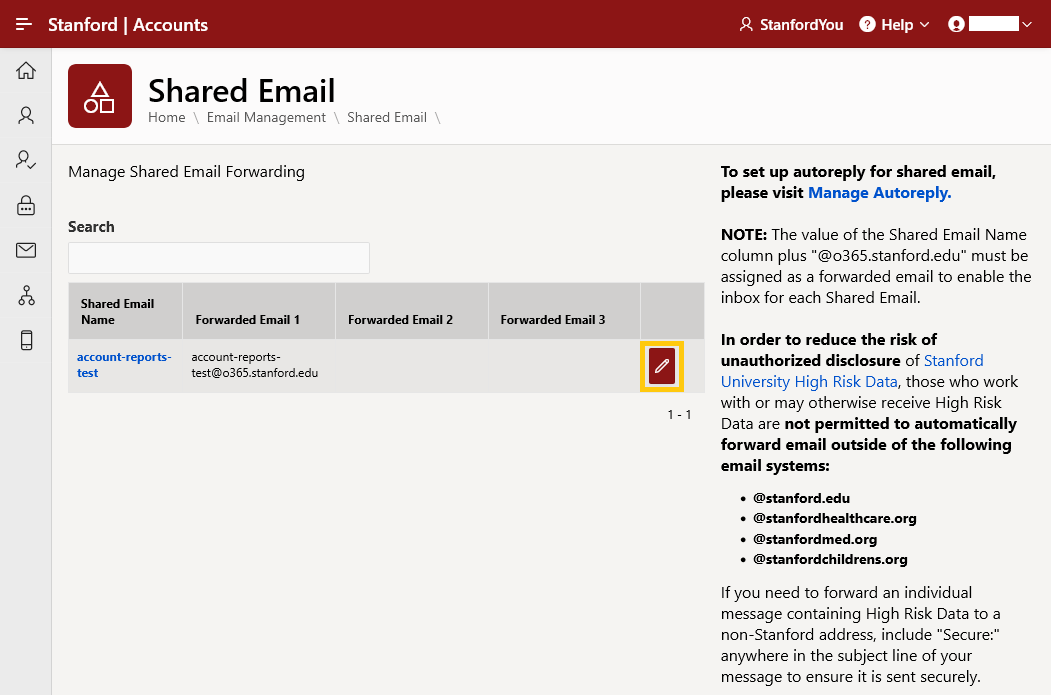This screenshot has height=695, width=1051.
Task: Navigate to Email Management breadcrumb
Action: [266, 117]
